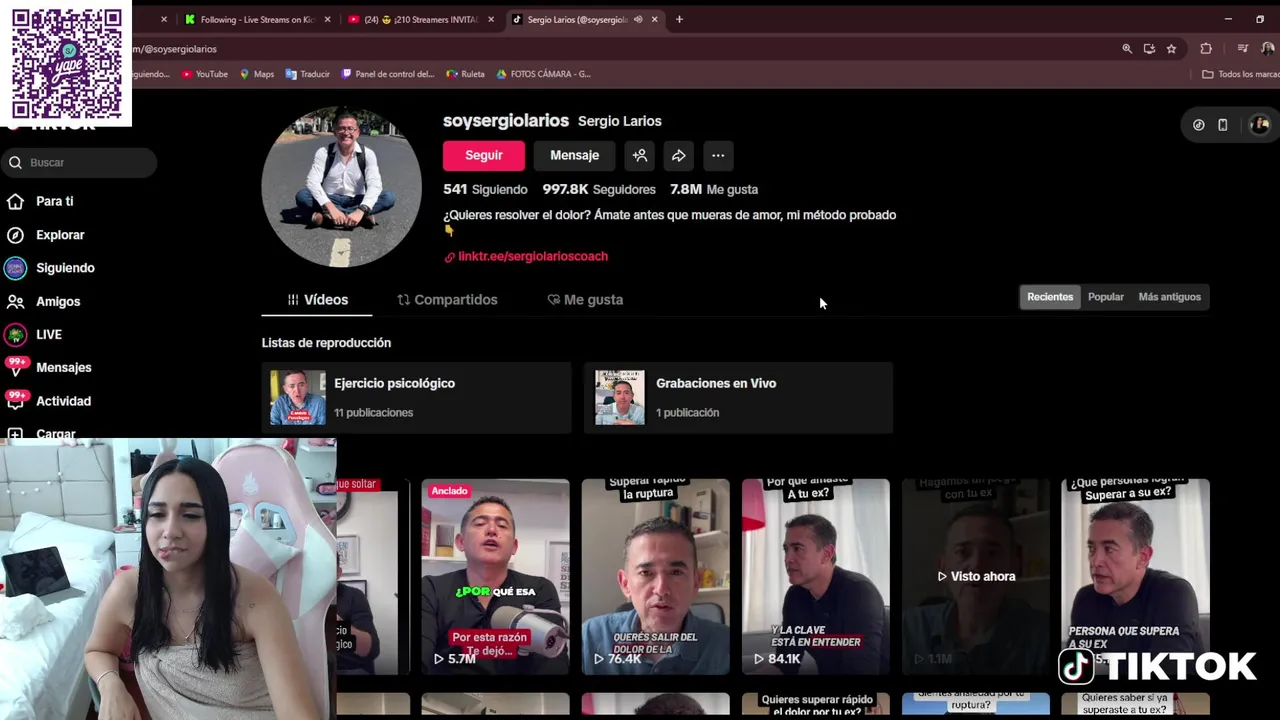
Task: Open the browser extensions puzzle icon
Action: click(x=1206, y=49)
